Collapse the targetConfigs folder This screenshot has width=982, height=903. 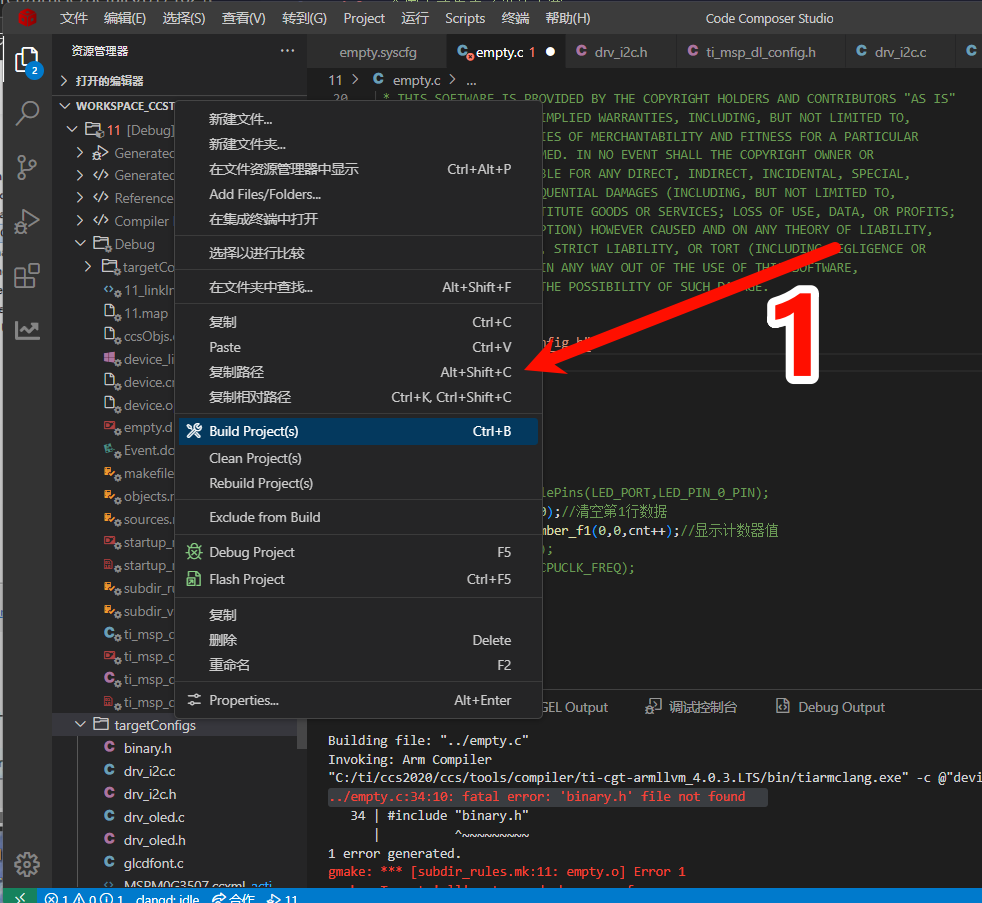pyautogui.click(x=80, y=724)
